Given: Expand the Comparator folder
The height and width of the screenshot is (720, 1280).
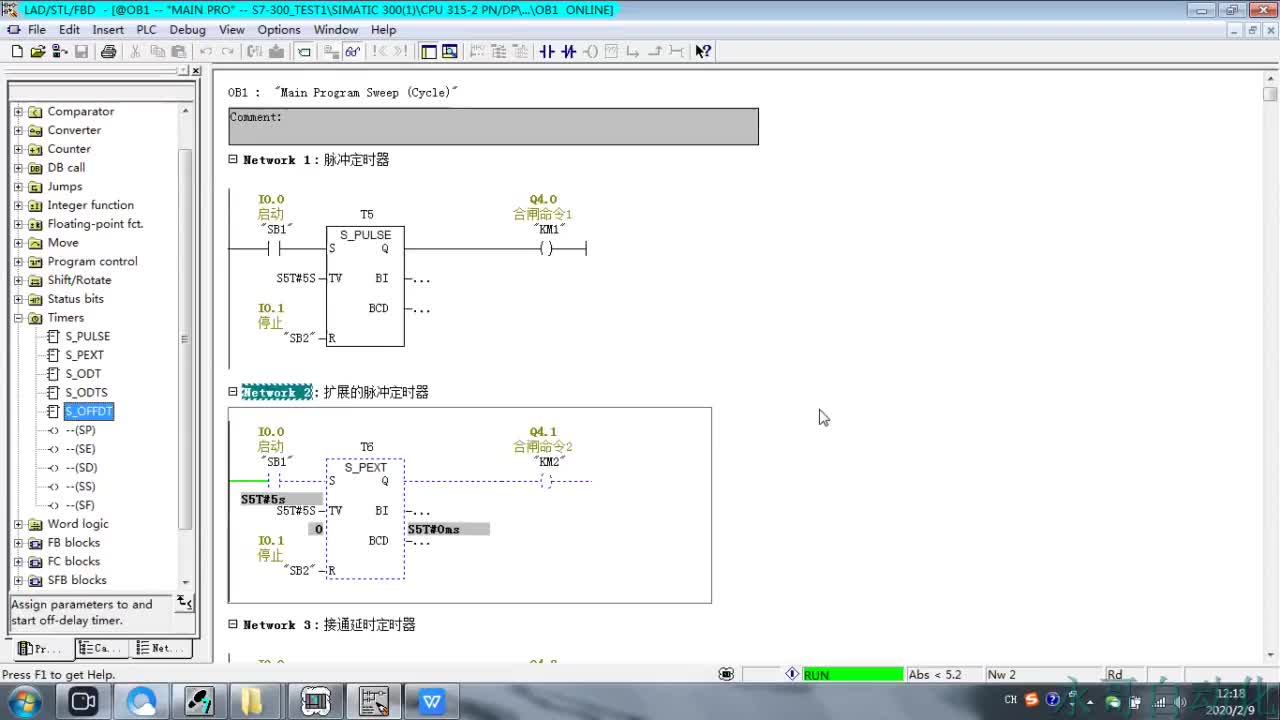Looking at the screenshot, I should (x=18, y=111).
